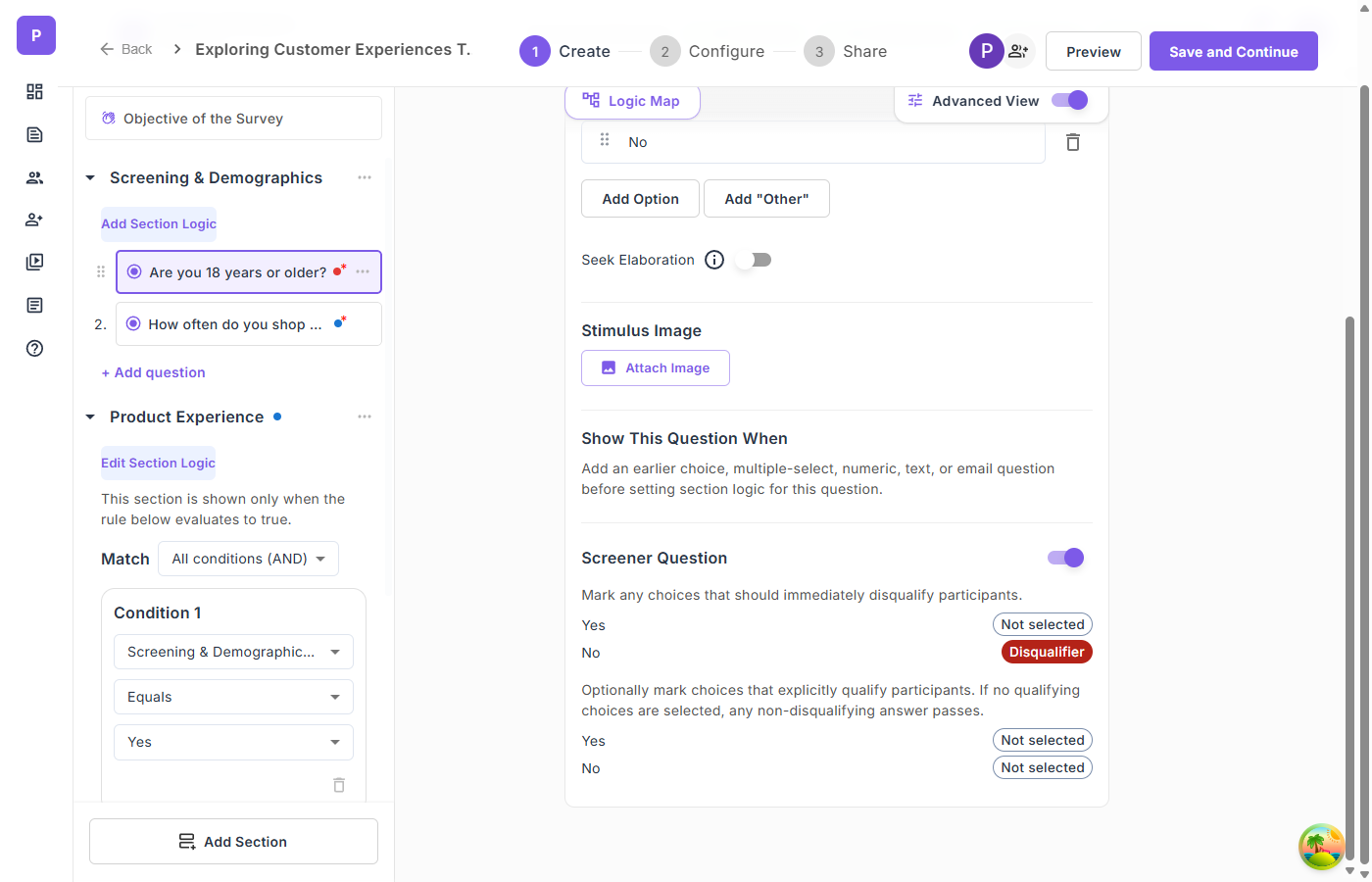1372x882 pixels.
Task: Open the Logic Map tab
Action: point(632,101)
